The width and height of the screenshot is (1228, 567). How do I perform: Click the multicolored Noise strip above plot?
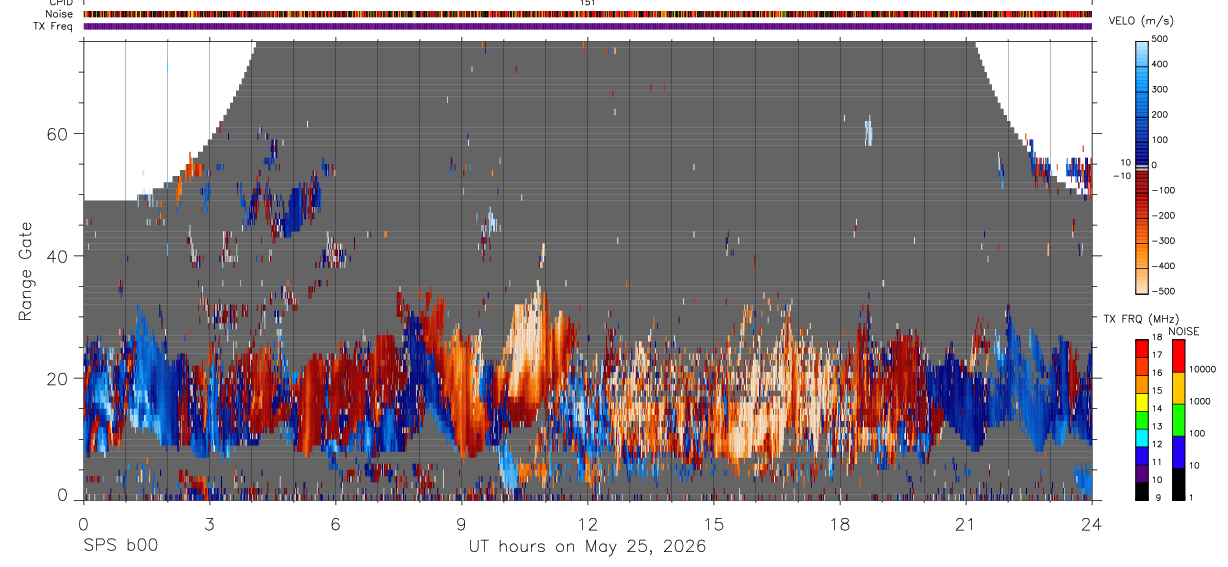click(588, 15)
